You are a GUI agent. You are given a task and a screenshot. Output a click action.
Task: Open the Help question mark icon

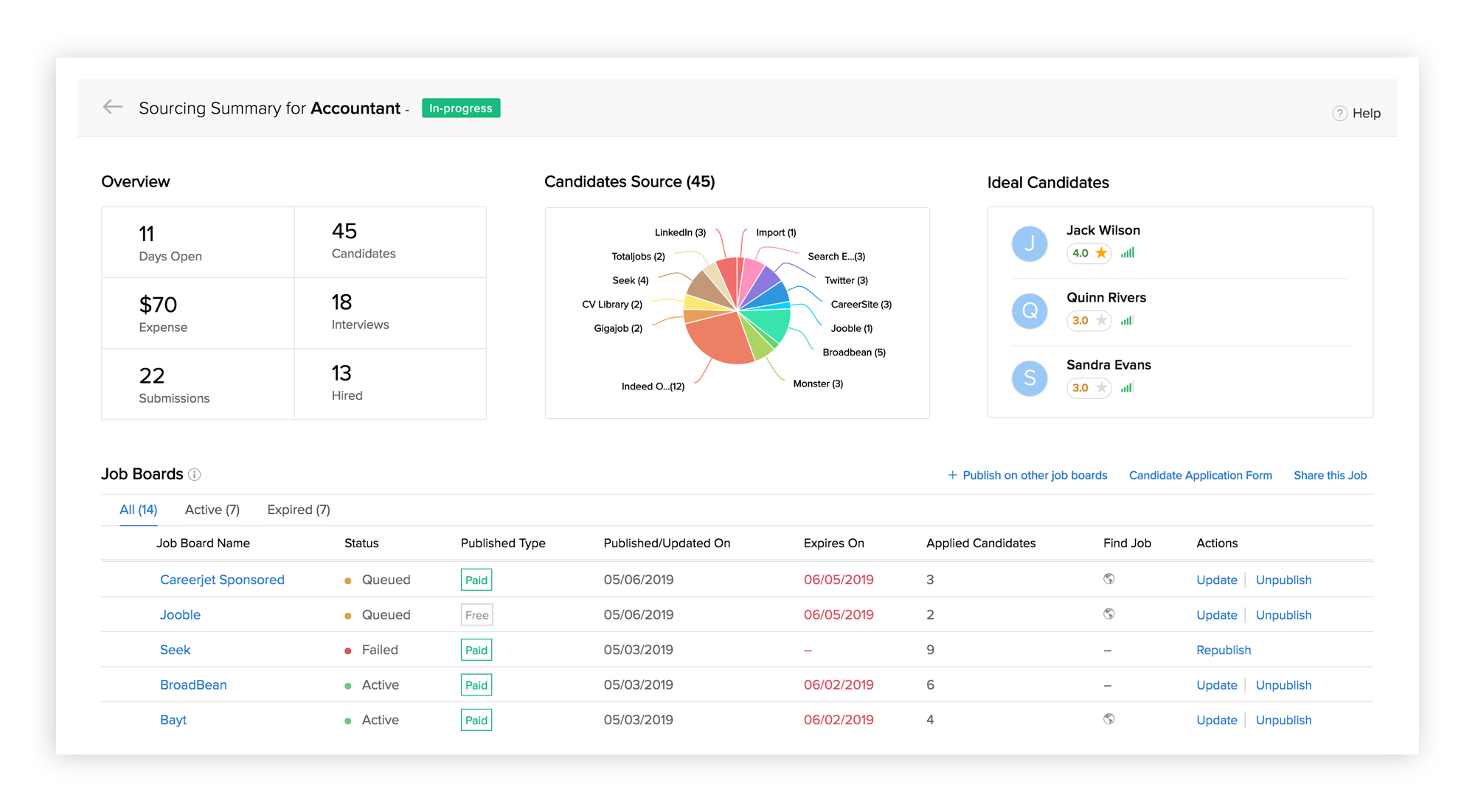pyautogui.click(x=1339, y=114)
